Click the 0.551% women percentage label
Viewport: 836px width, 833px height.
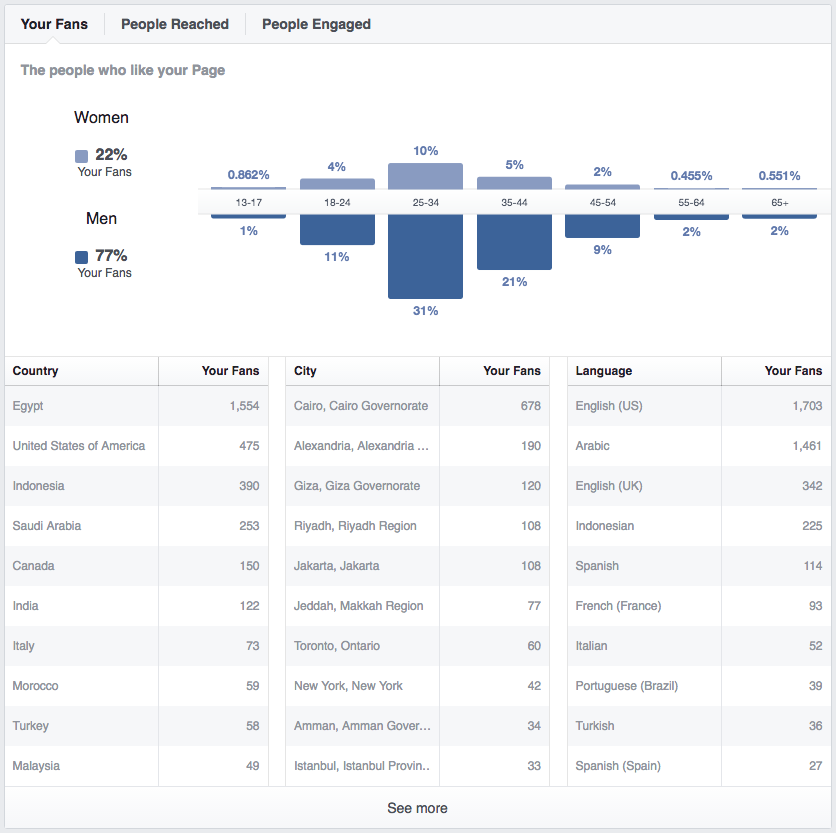click(779, 175)
